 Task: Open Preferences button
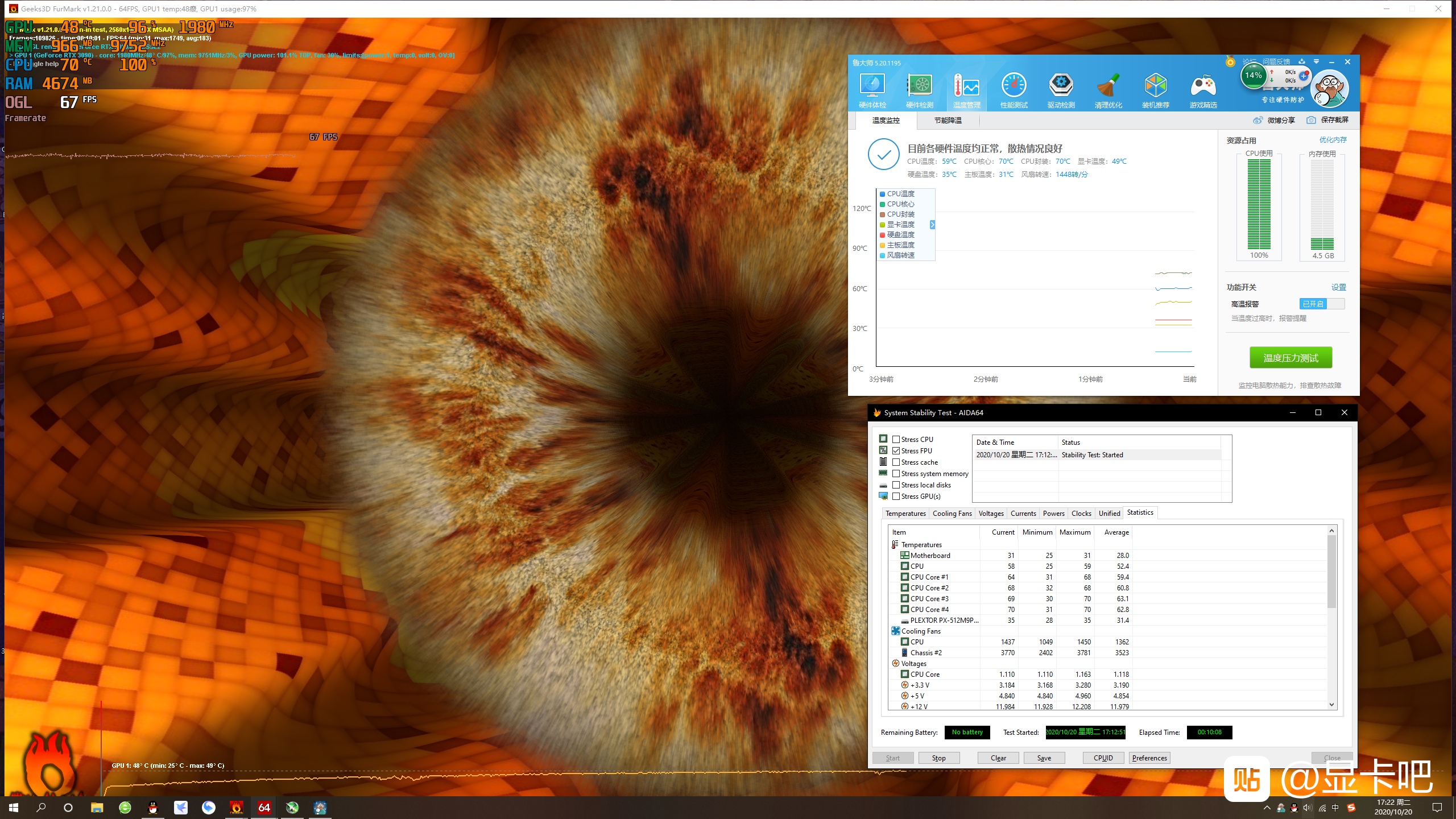click(1149, 758)
